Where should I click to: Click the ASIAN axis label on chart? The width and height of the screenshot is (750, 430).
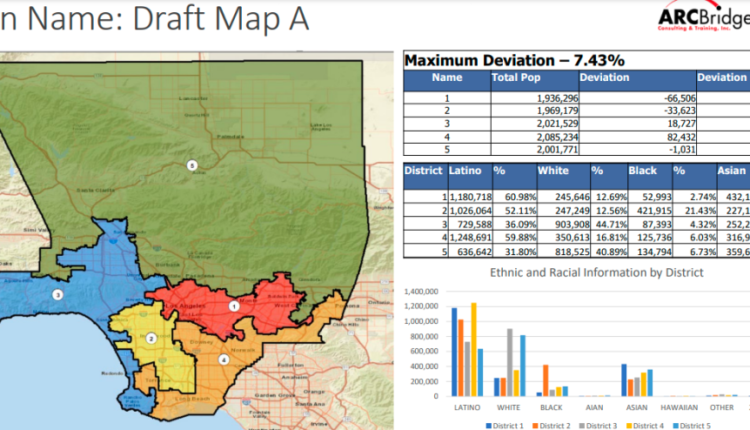point(637,408)
